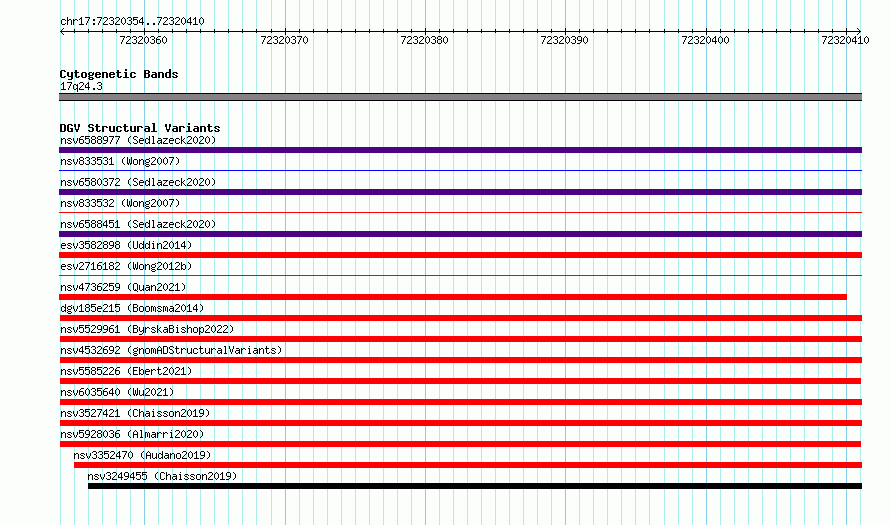Viewport: 890px width, 525px height.
Task: Click the thin red line under nsv833532
Action: tap(460, 212)
